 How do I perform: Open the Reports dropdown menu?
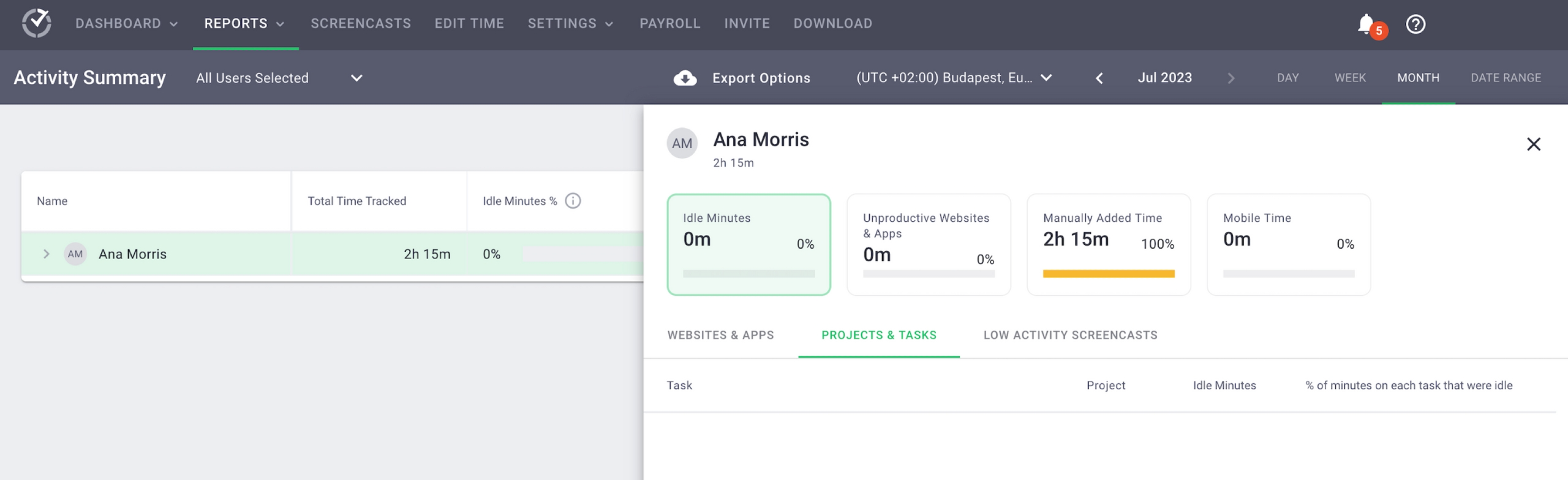coord(245,24)
